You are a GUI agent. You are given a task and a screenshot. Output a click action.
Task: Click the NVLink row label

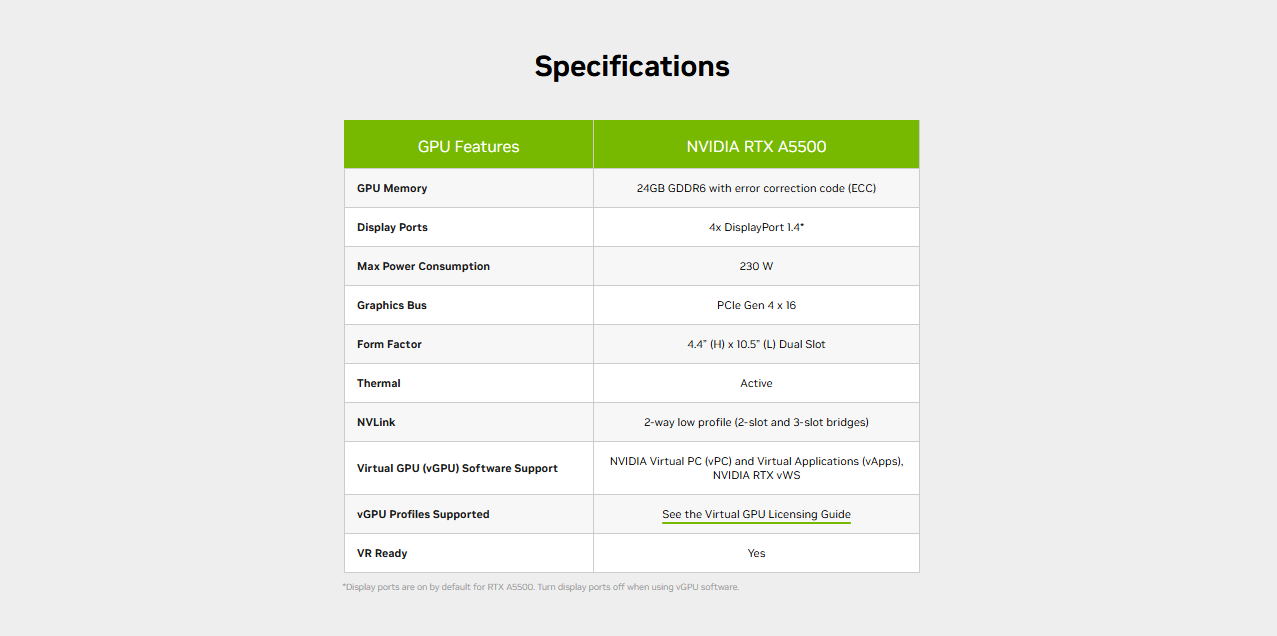tap(376, 422)
